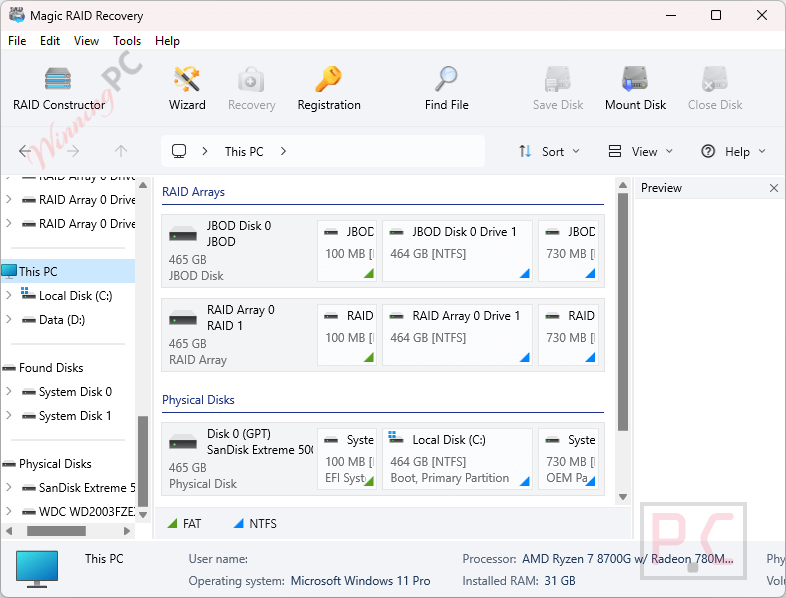Go forward with the right arrow

click(73, 151)
